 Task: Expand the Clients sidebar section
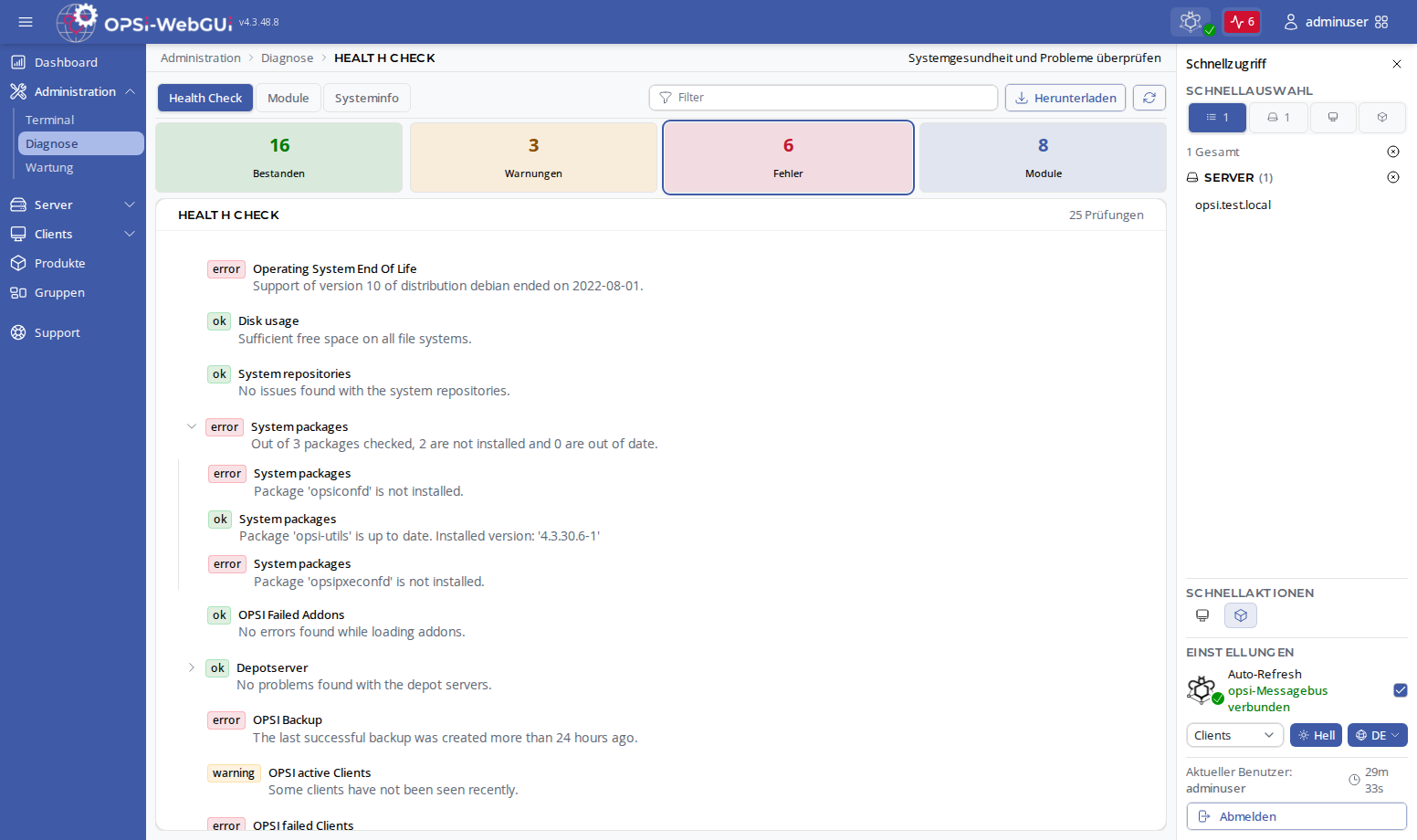coord(73,234)
